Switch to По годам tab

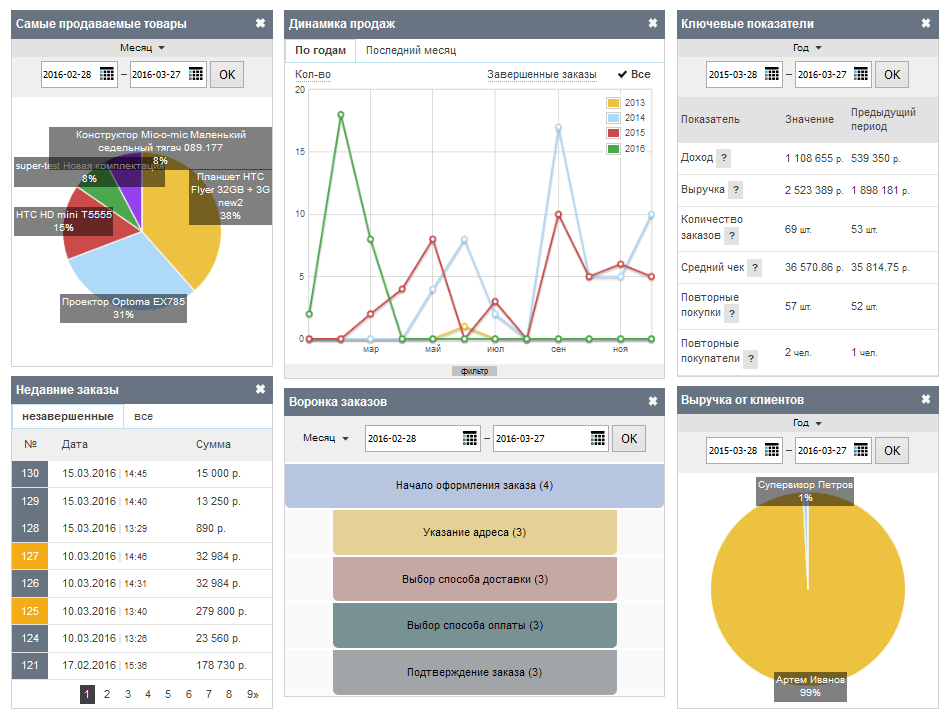tap(321, 50)
